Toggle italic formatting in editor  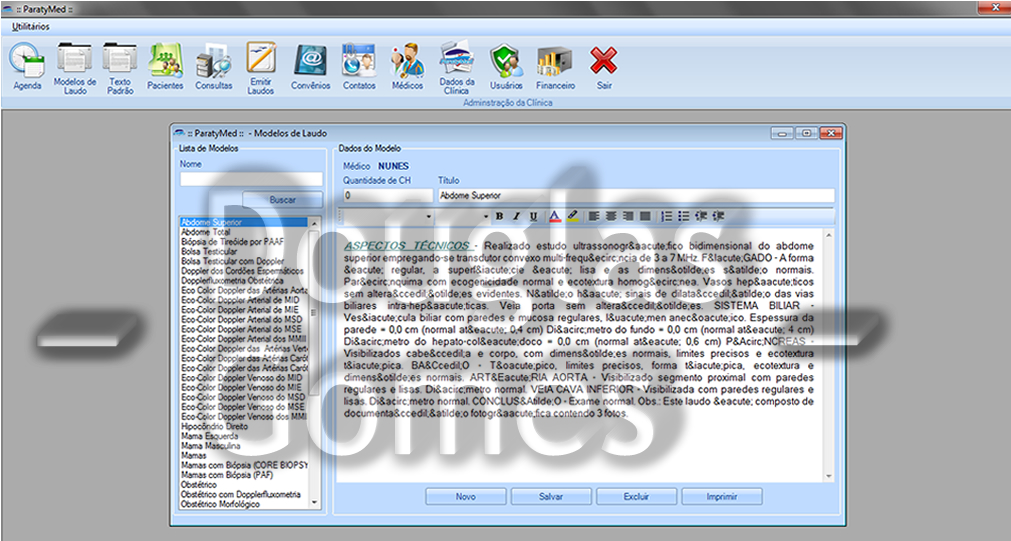pyautogui.click(x=516, y=216)
